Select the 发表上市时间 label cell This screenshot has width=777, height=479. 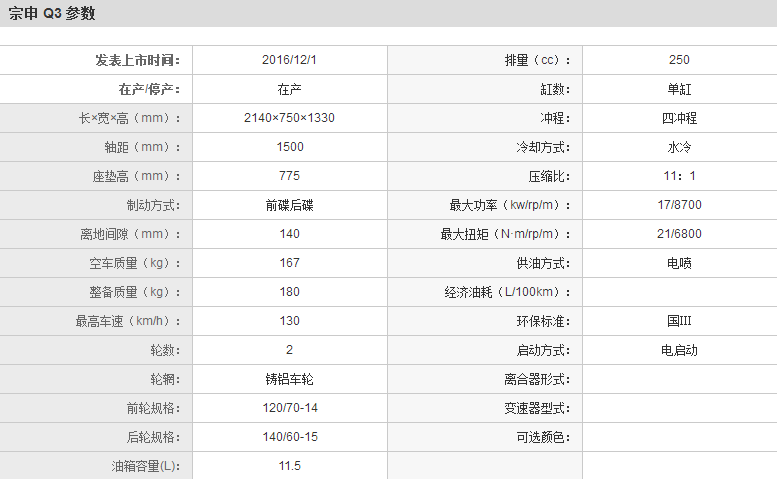[x=138, y=60]
